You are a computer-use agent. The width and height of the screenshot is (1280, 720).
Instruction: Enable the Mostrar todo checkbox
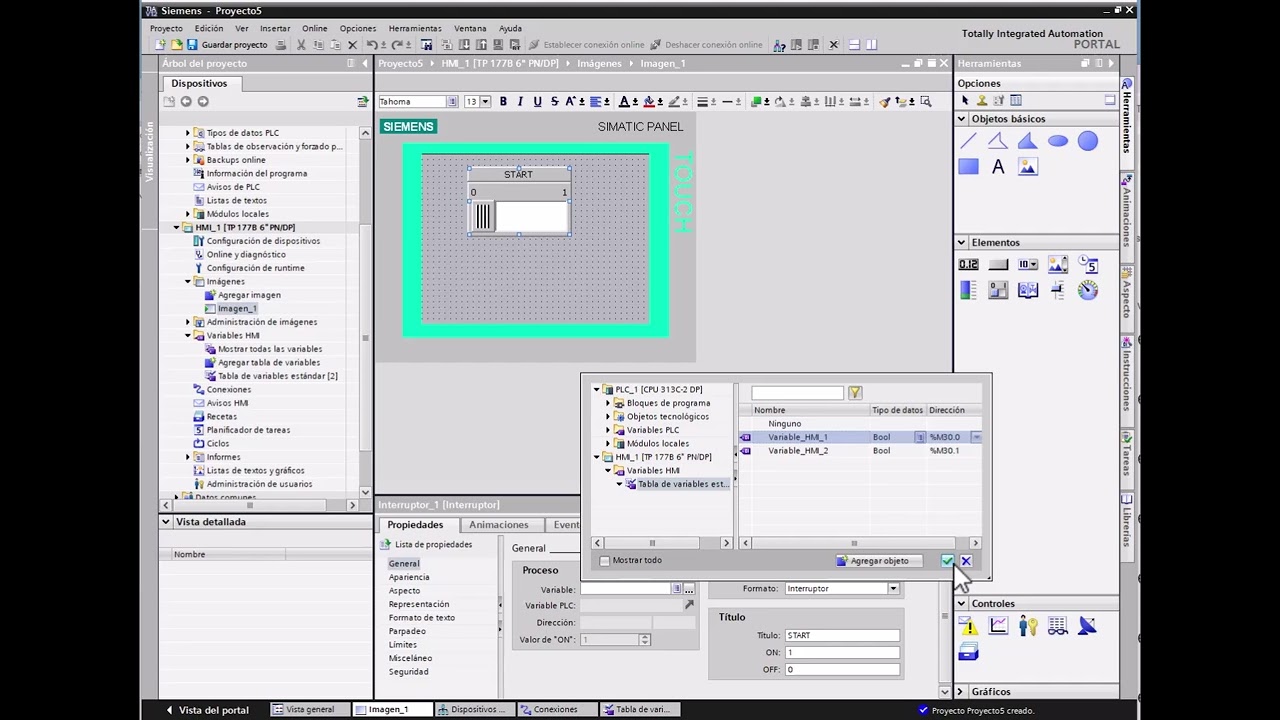click(x=605, y=561)
